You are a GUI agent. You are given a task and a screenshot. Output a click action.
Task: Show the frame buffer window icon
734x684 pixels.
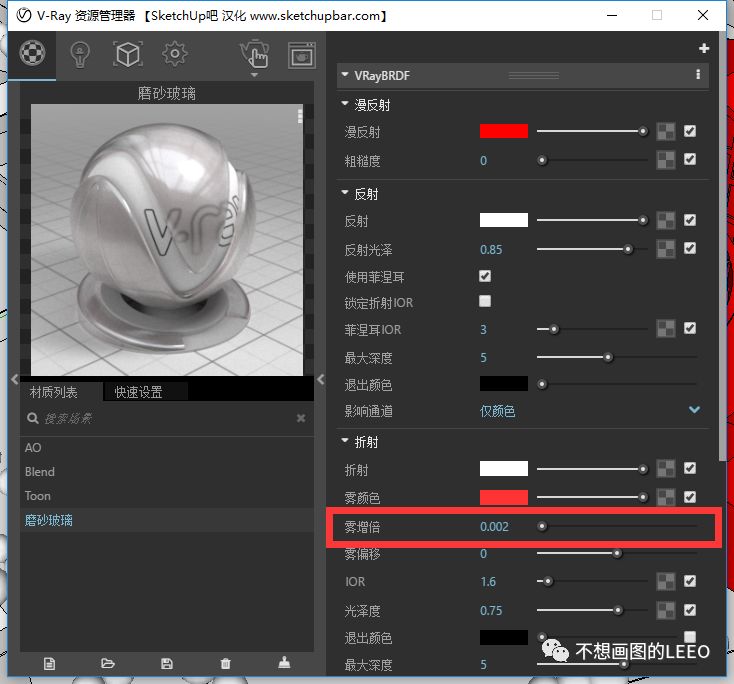[301, 55]
